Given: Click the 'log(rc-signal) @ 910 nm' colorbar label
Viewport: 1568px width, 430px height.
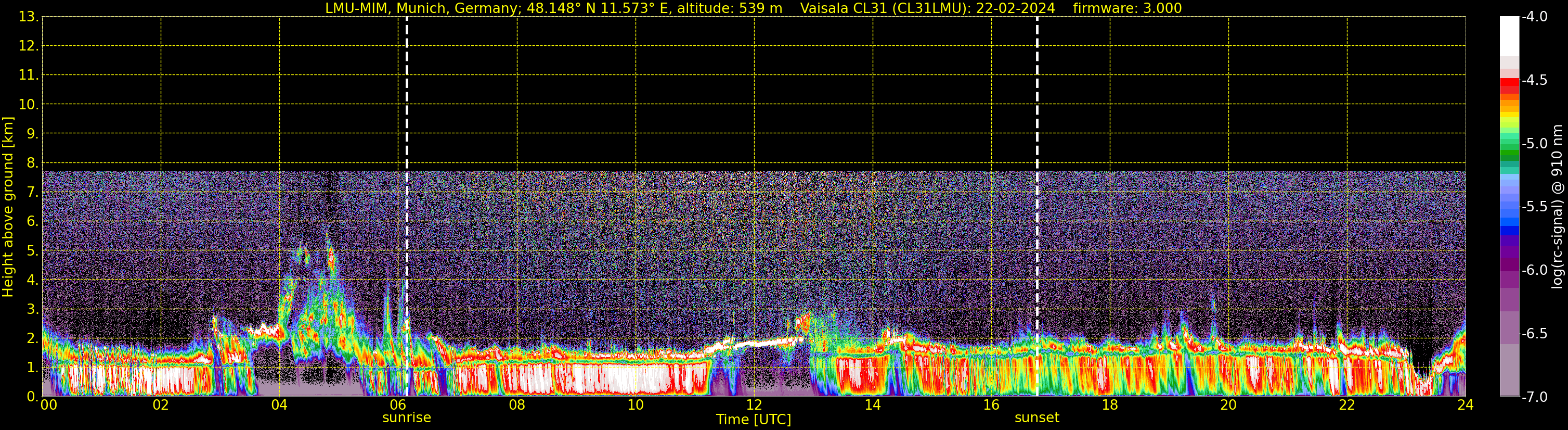Looking at the screenshot, I should (x=1558, y=207).
